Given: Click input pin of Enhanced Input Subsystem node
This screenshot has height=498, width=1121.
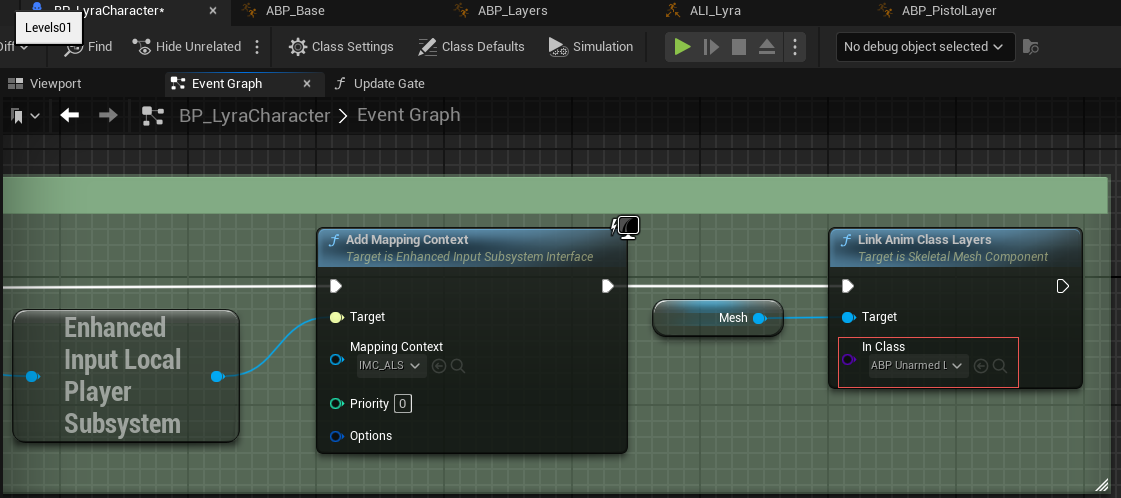Looking at the screenshot, I should (31, 377).
